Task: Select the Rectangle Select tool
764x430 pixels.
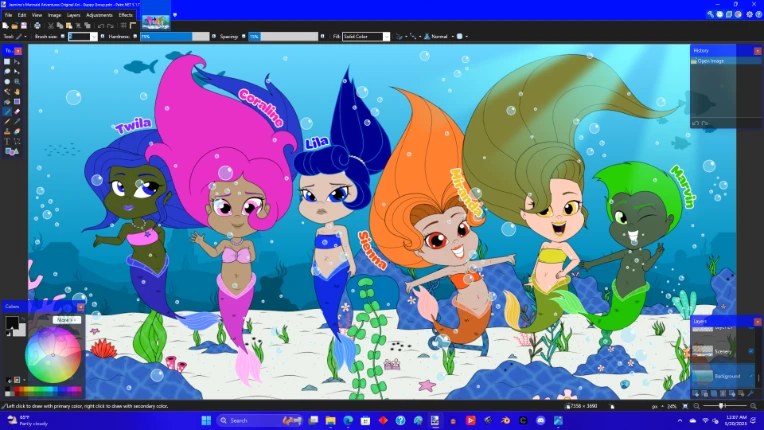Action: click(x=7, y=62)
